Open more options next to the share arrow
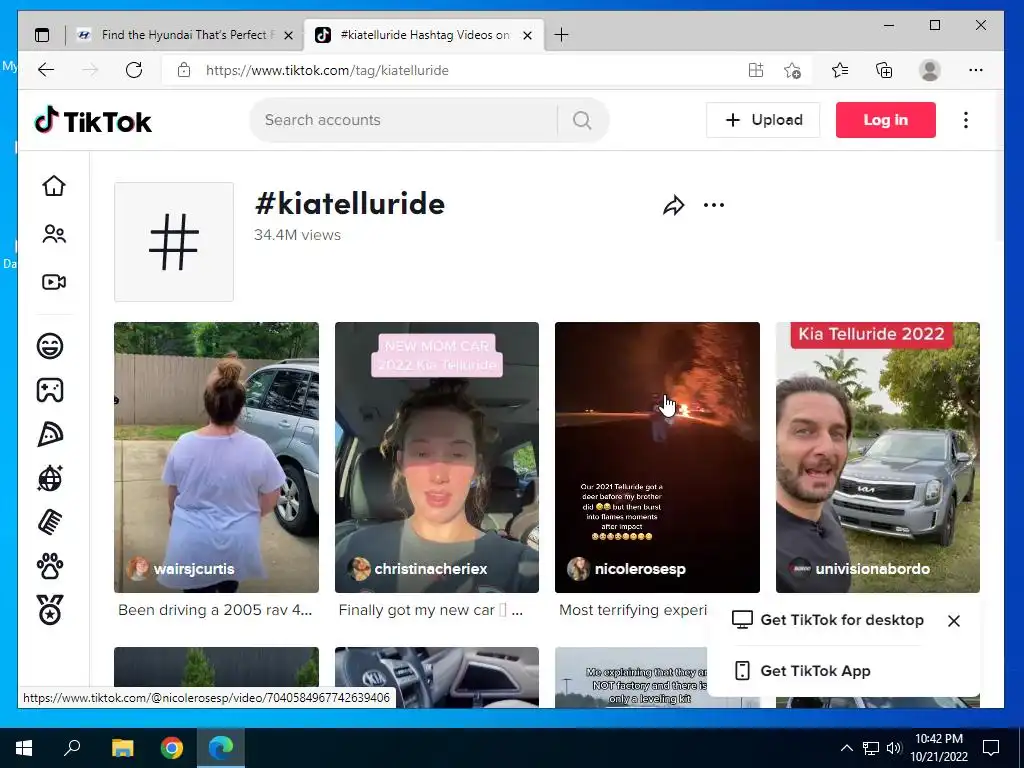1024x768 pixels. point(714,206)
